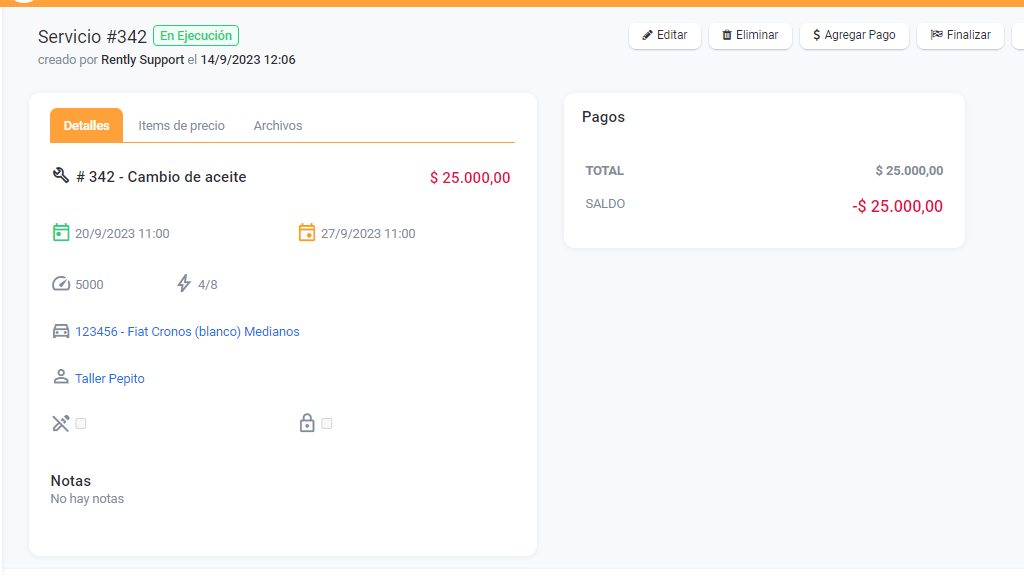The image size is (1024, 576).
Task: Open the Items de precio tab
Action: click(181, 126)
